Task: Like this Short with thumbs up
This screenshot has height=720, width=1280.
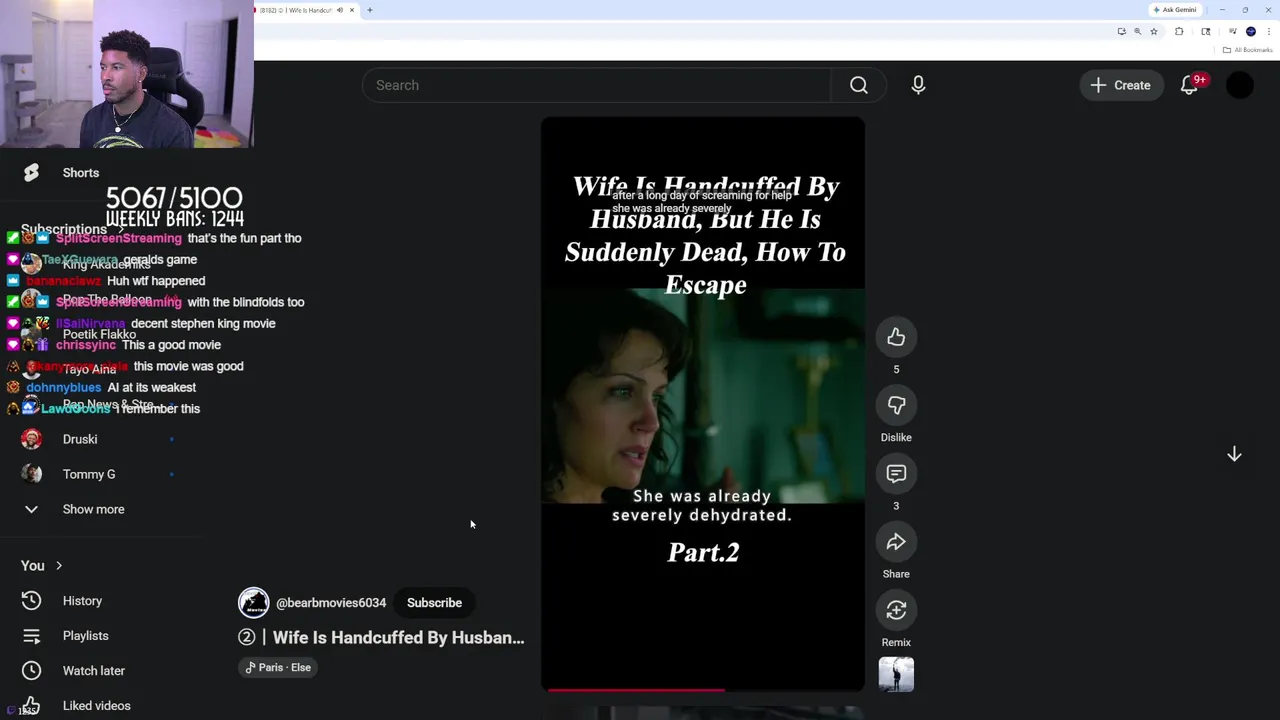Action: (x=896, y=338)
